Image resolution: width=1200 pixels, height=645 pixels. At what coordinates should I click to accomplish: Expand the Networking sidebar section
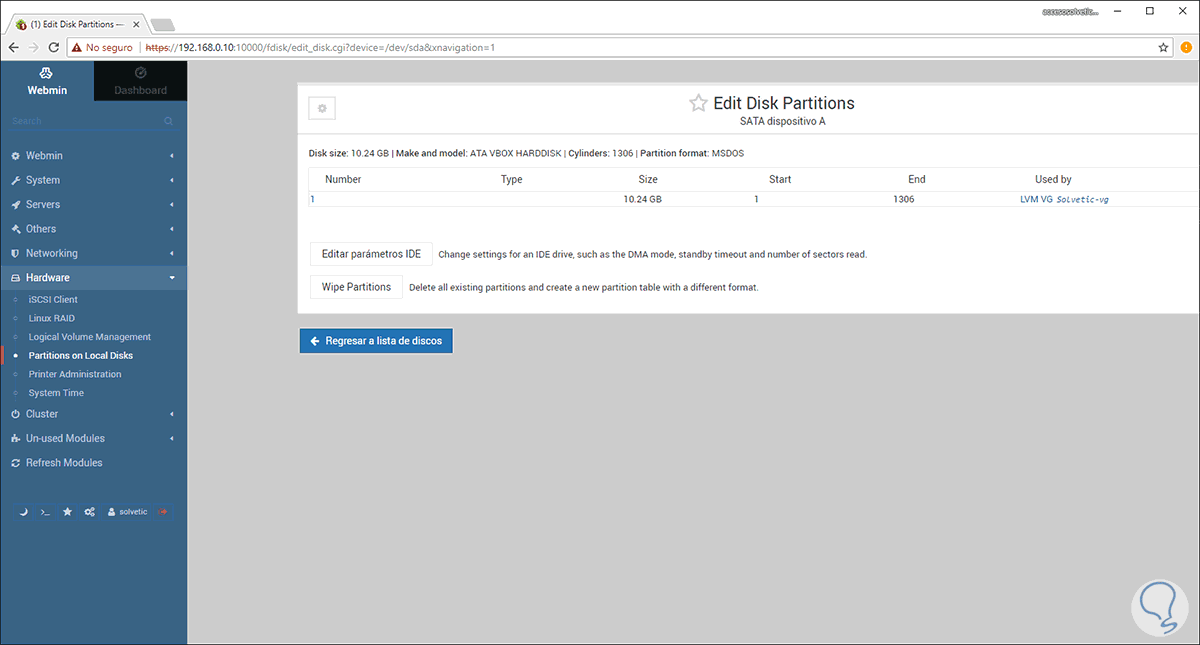[x=93, y=253]
